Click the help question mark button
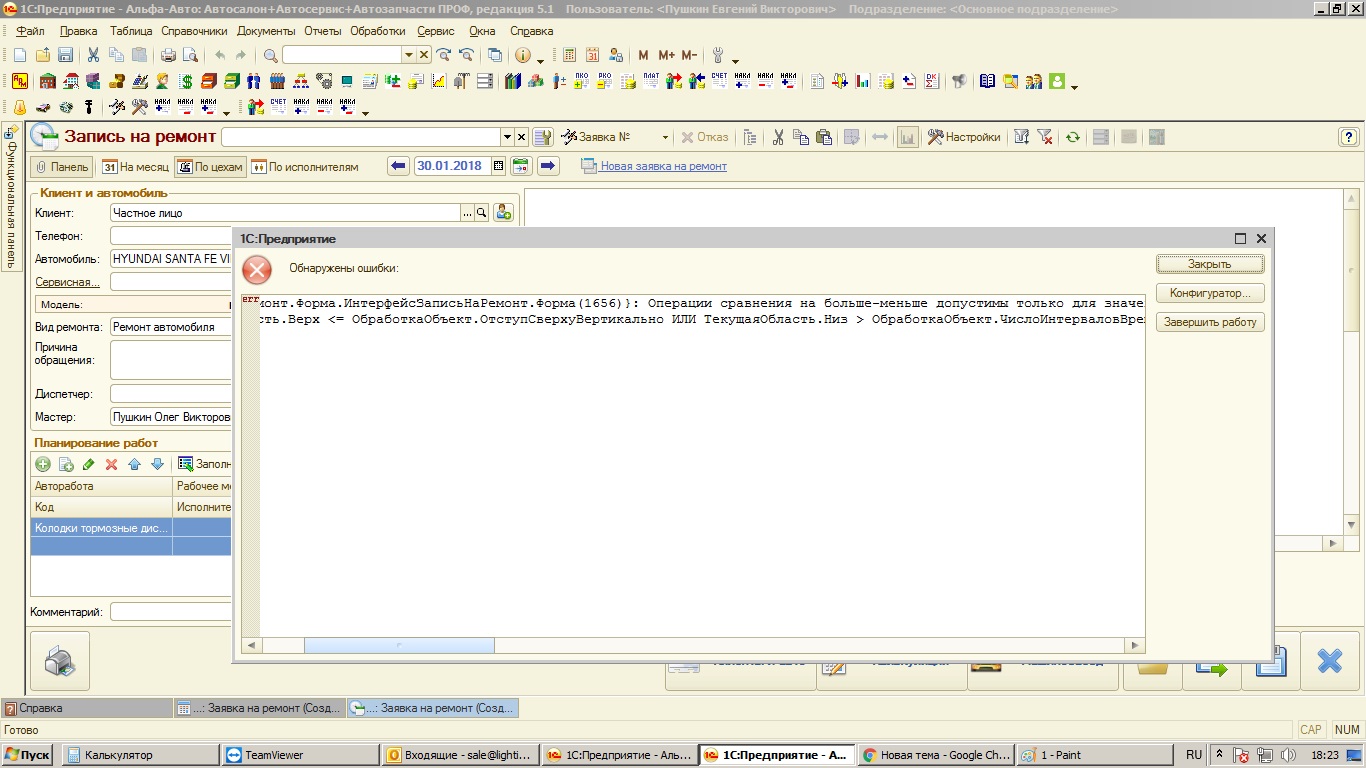Viewport: 1366px width, 768px height. point(1348,137)
